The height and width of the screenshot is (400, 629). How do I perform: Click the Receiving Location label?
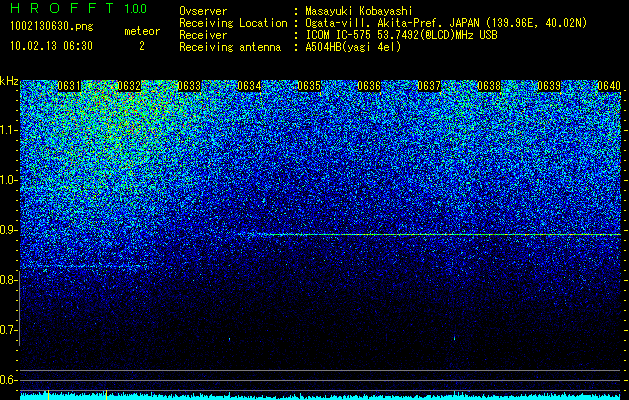point(233,23)
